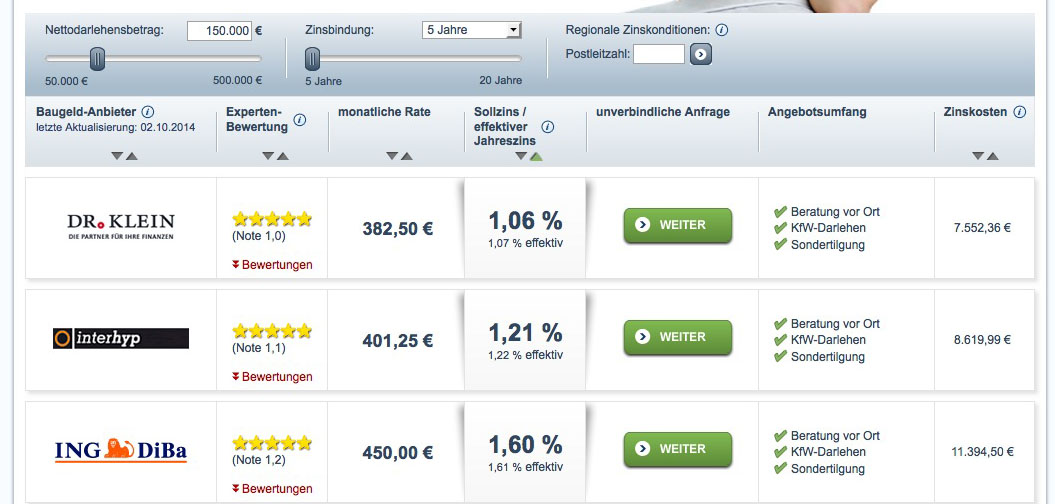Sort monatliche Rate column ascending
The height and width of the screenshot is (504, 1055).
click(407, 156)
